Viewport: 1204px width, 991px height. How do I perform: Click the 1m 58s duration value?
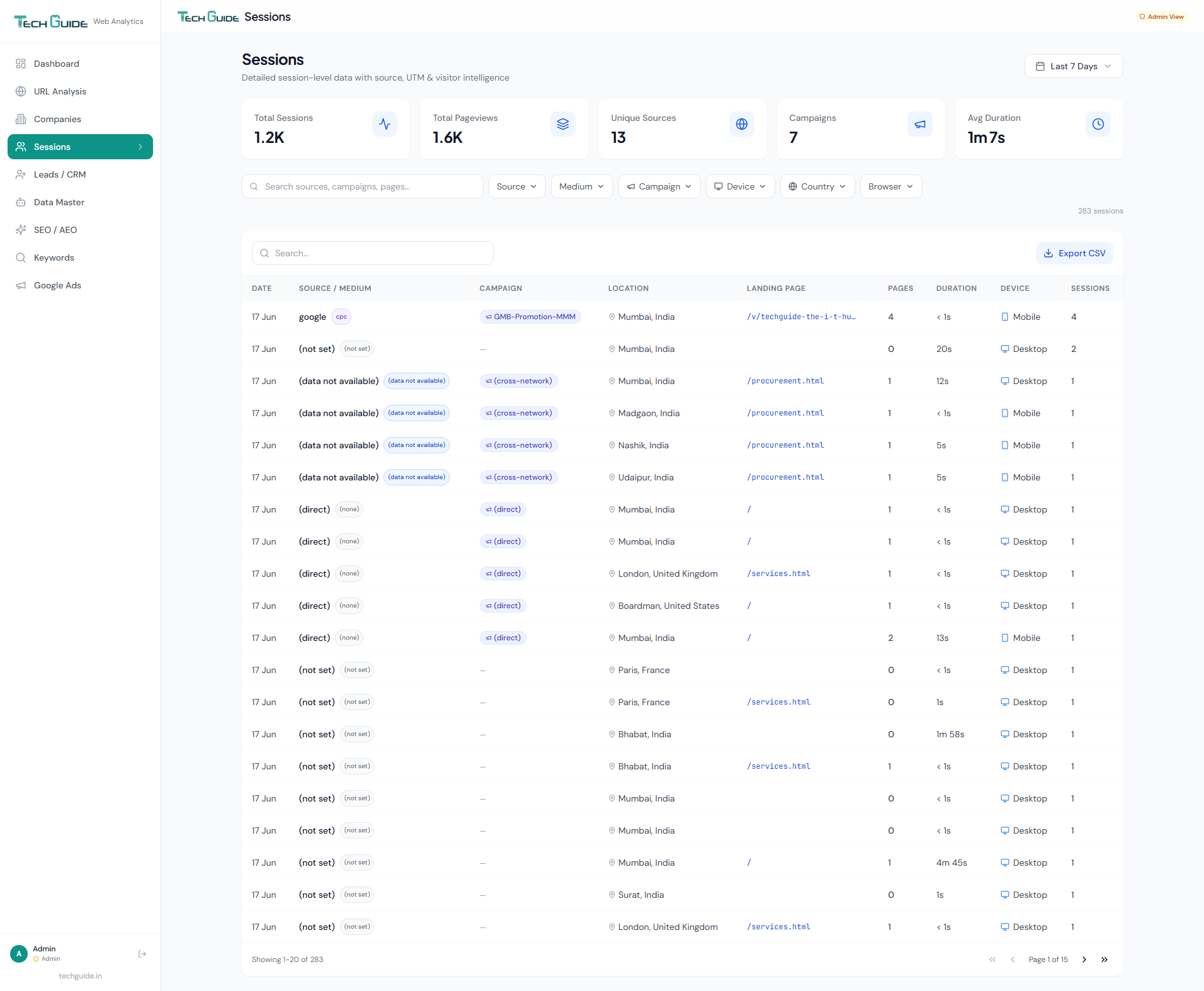[x=950, y=734]
